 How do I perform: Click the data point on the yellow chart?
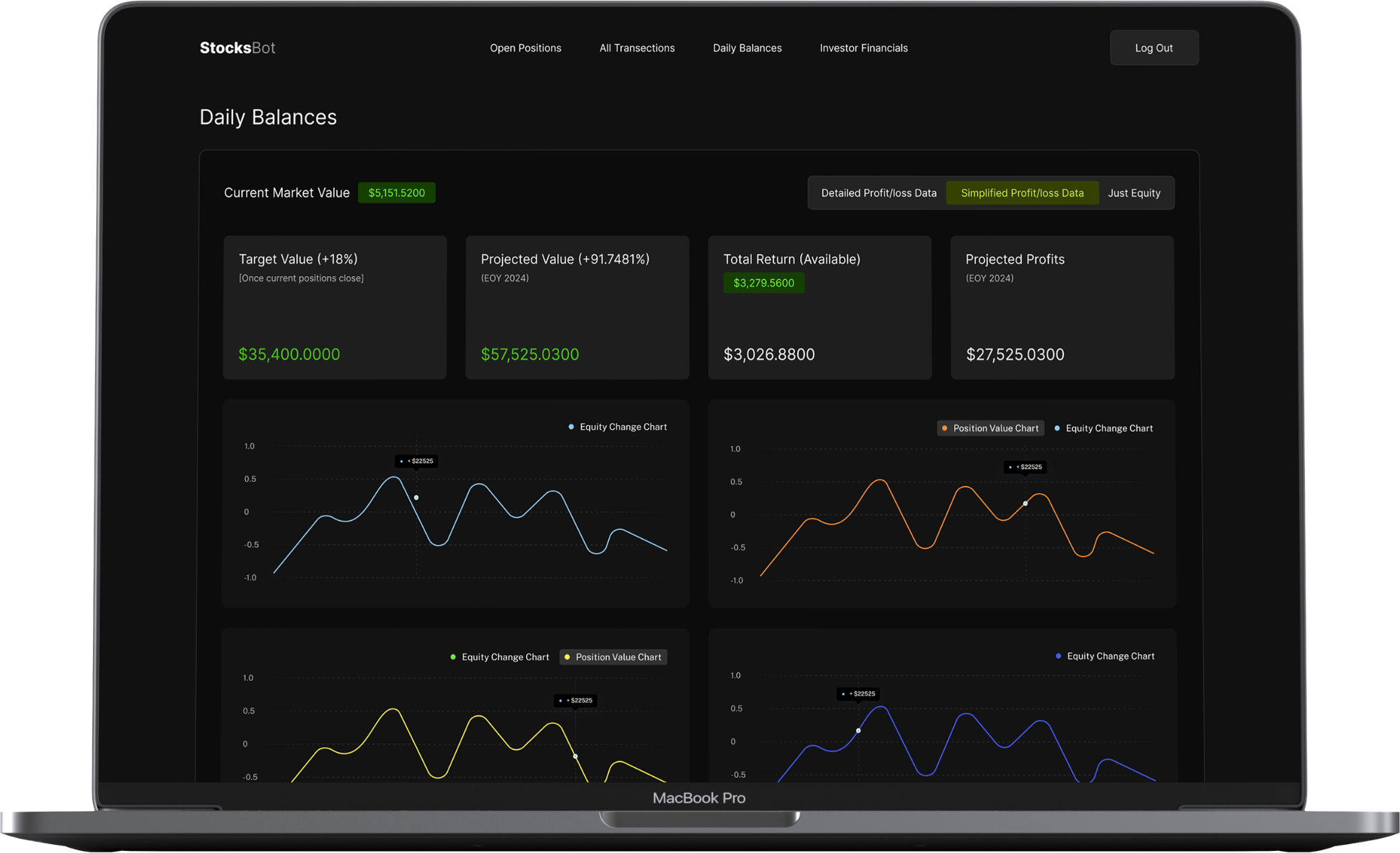pos(575,756)
